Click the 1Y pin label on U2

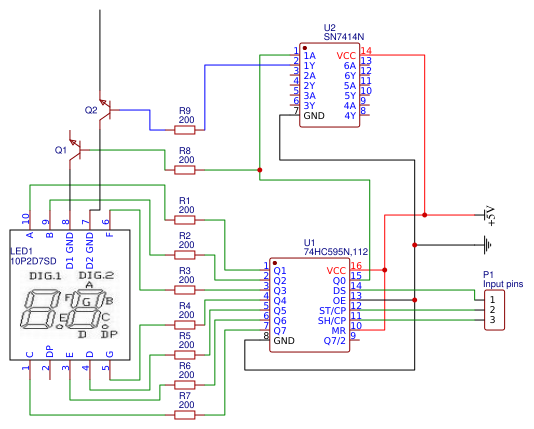coord(310,65)
